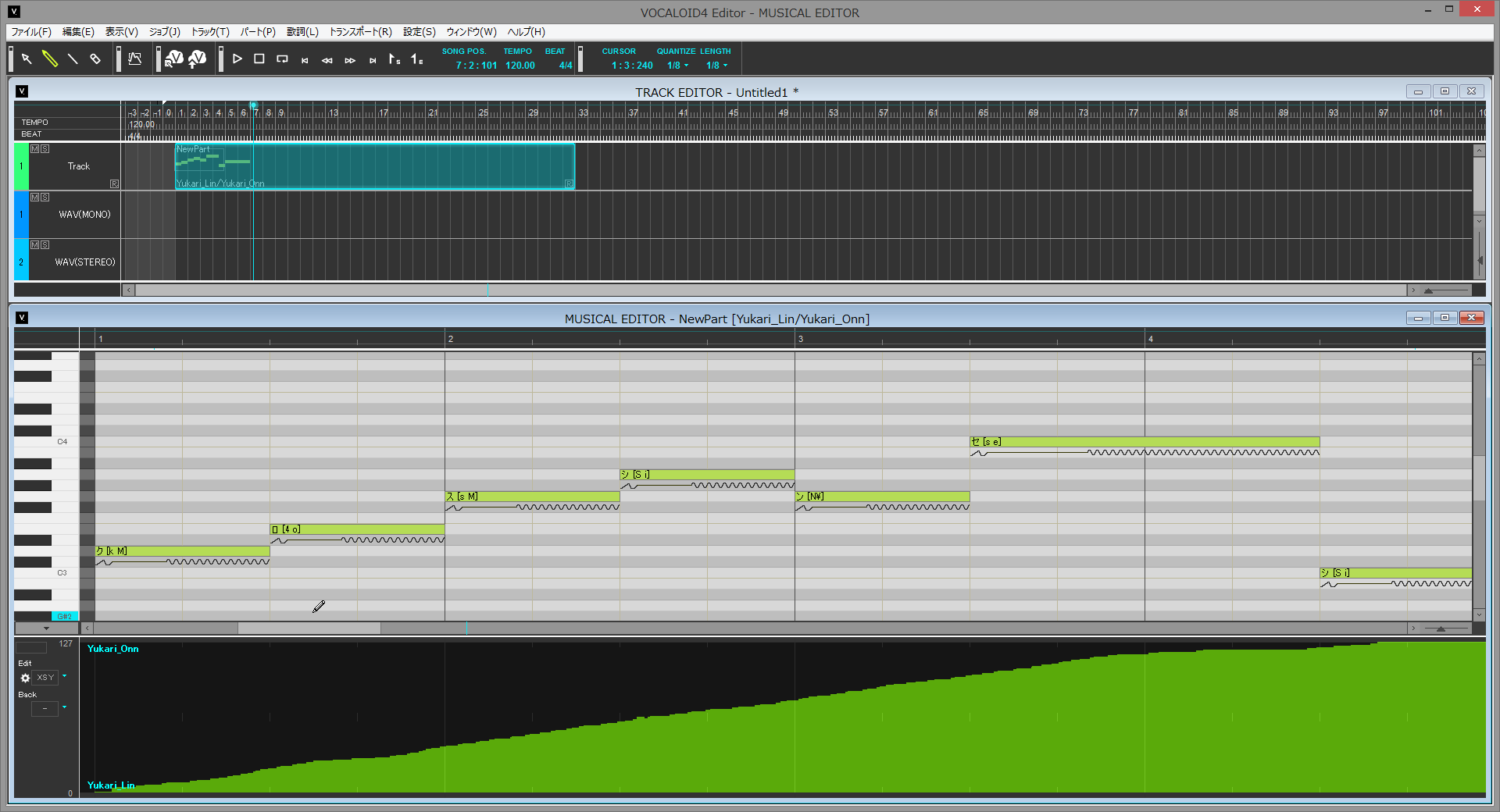The width and height of the screenshot is (1500, 812).
Task: Click the R corner icon on NewPart
Action: [569, 184]
